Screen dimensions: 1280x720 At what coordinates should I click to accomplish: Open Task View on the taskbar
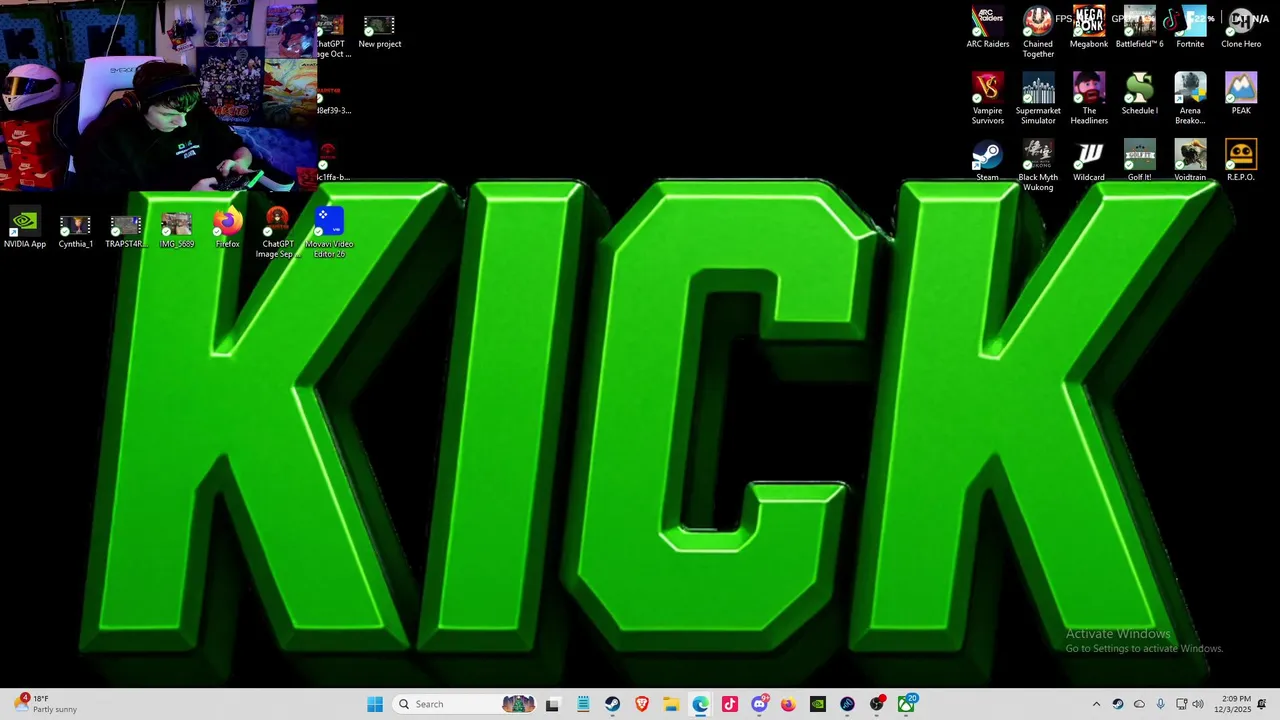pyautogui.click(x=552, y=704)
